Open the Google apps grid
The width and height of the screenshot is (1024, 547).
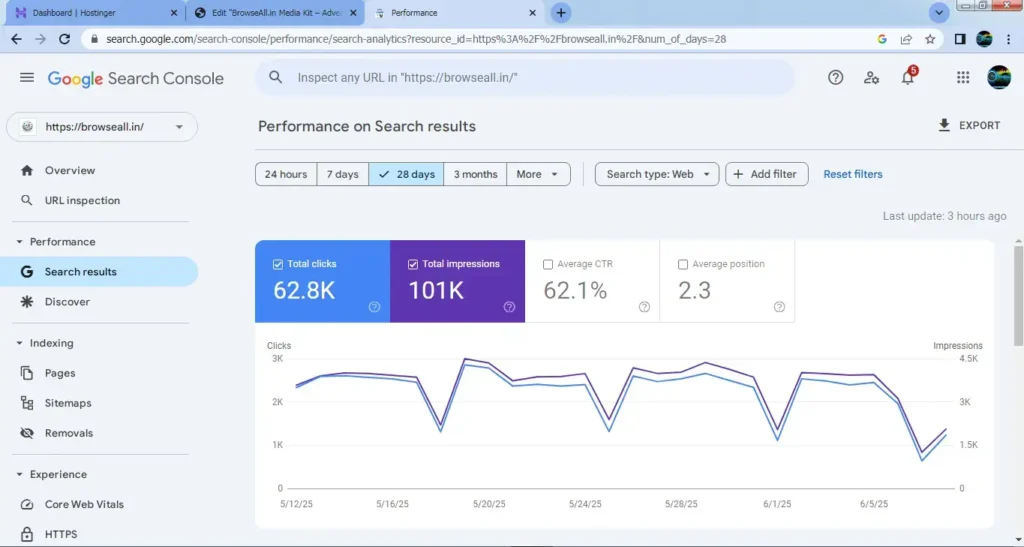963,78
